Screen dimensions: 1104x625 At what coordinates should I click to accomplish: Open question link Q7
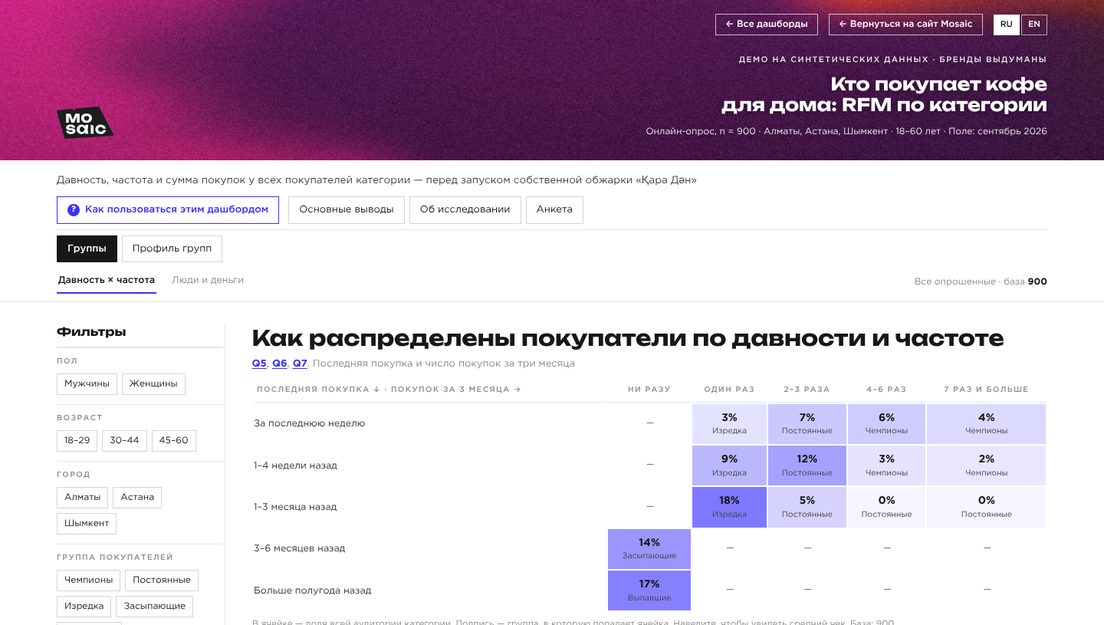click(x=300, y=363)
